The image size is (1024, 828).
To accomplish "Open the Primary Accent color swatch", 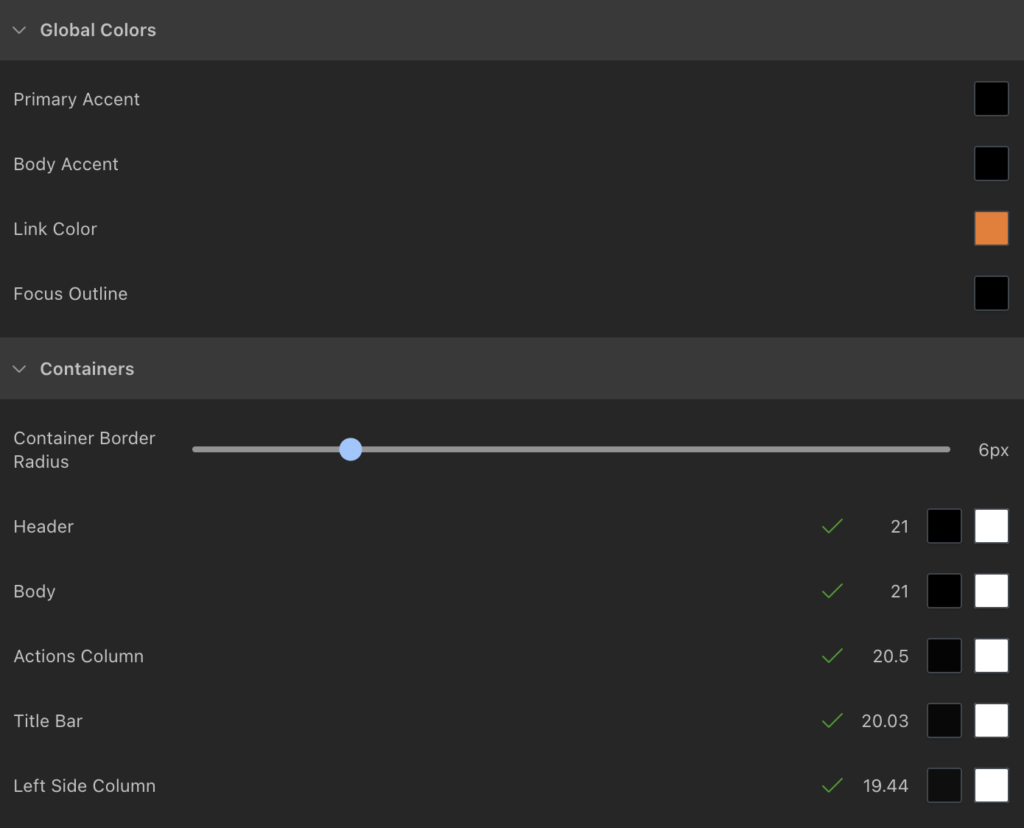I will coord(991,99).
